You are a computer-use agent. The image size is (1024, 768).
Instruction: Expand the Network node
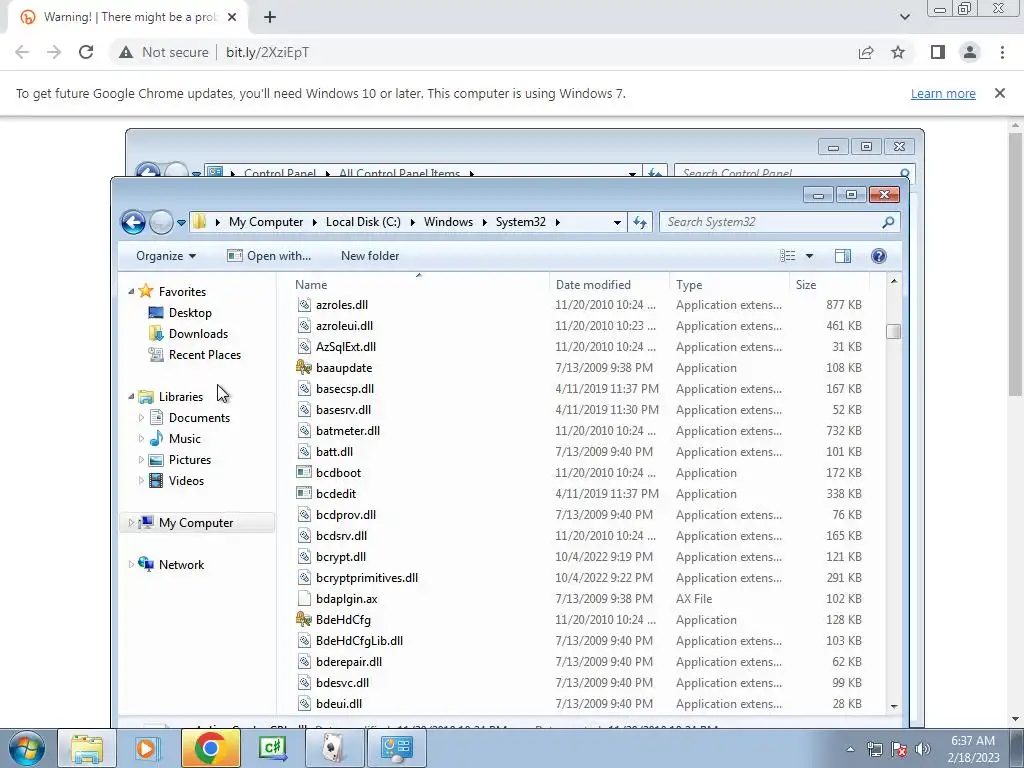[x=131, y=564]
